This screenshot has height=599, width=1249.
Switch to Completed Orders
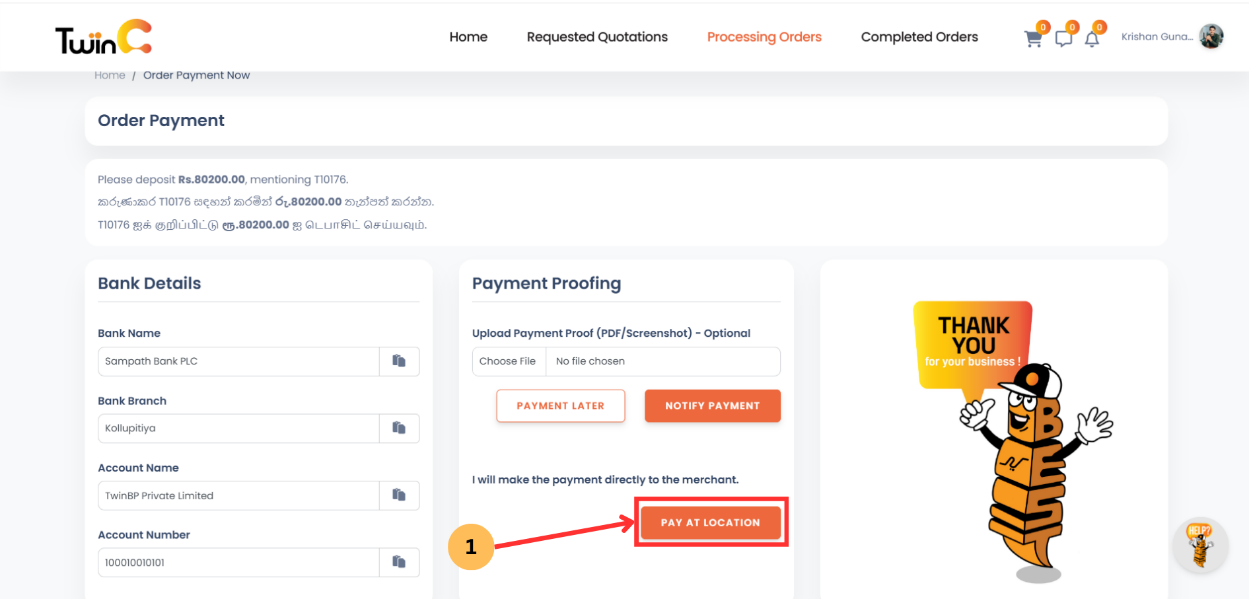pos(919,36)
